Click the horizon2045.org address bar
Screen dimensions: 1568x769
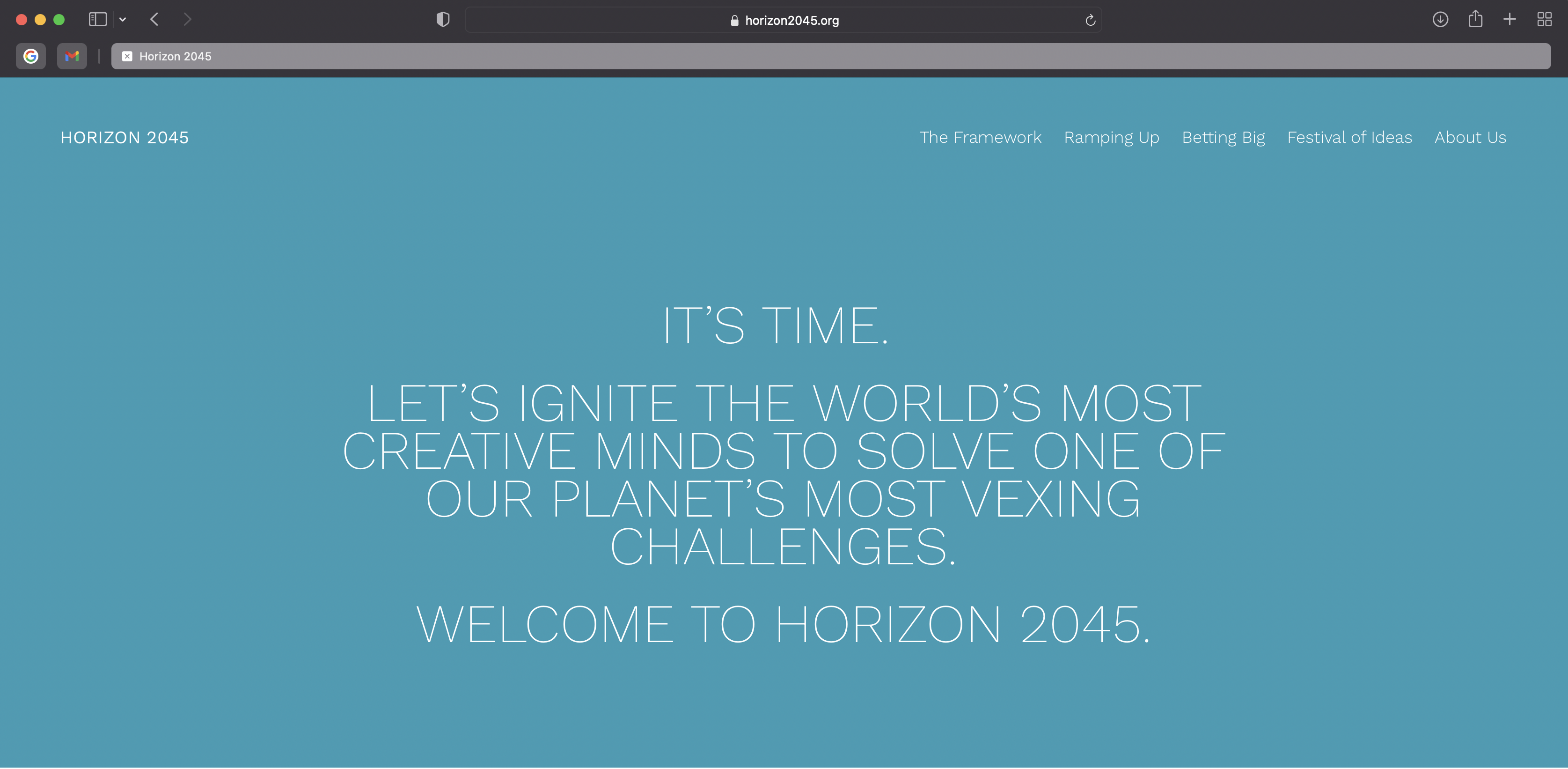[791, 20]
